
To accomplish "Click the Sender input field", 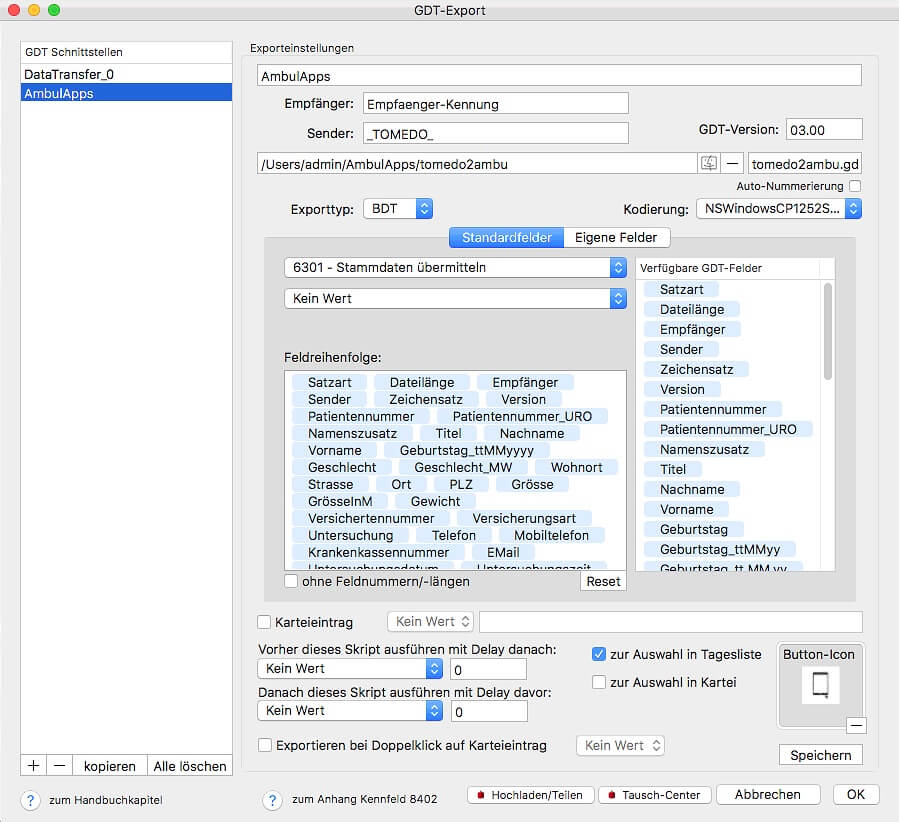I will click(x=495, y=134).
